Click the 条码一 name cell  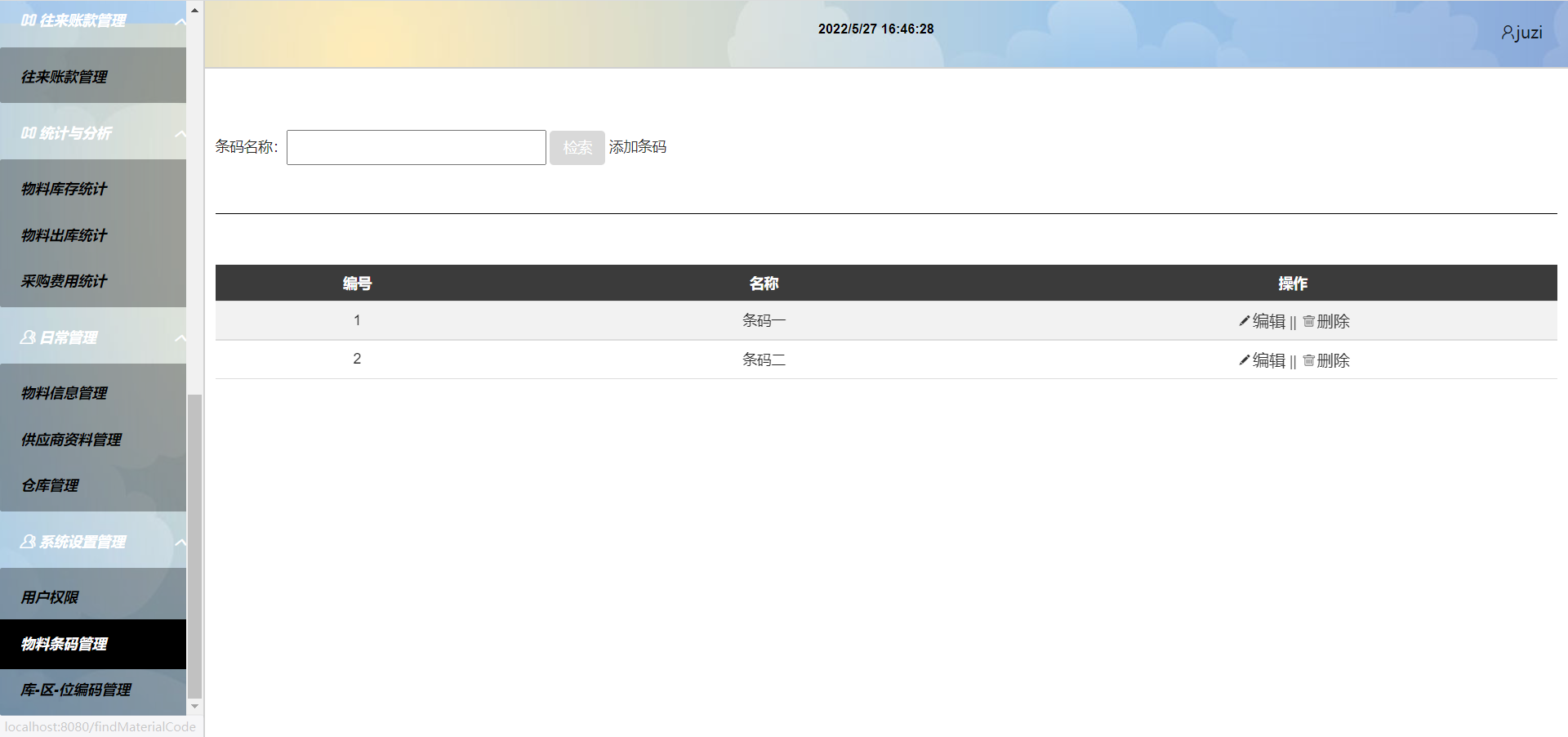[x=764, y=320]
